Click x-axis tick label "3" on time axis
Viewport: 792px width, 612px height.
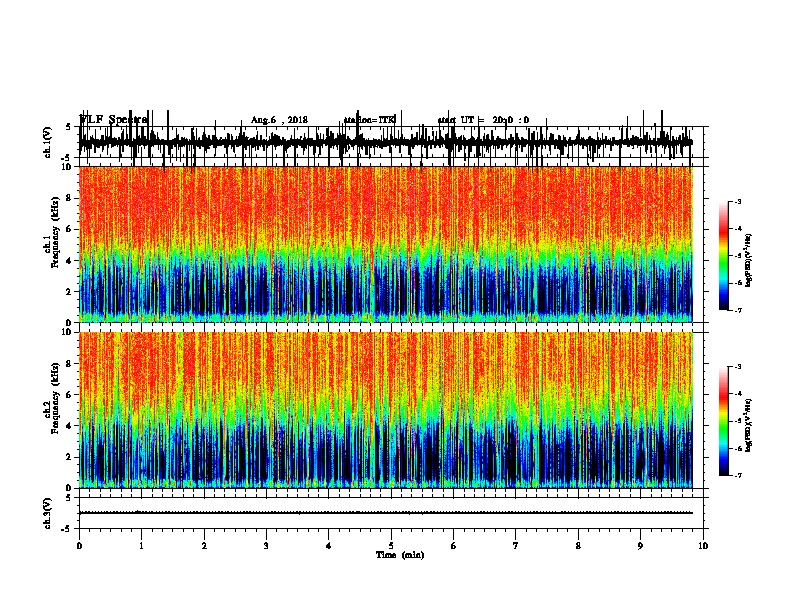tap(266, 546)
